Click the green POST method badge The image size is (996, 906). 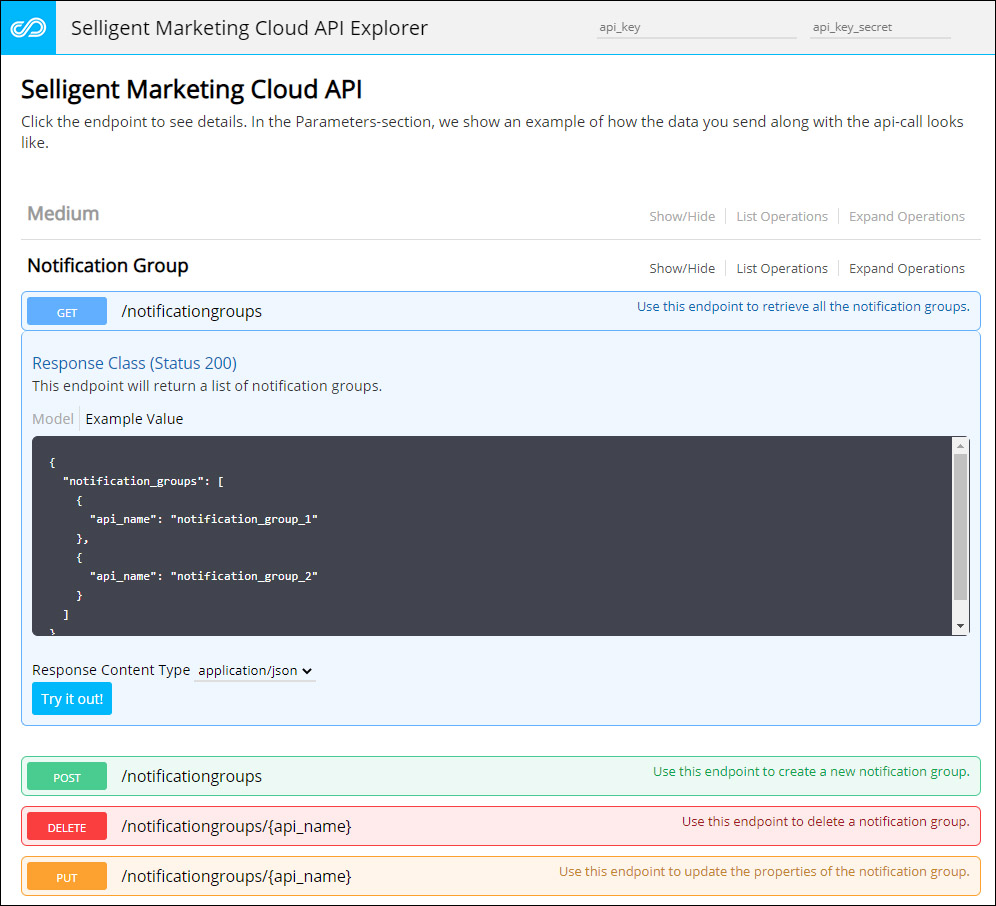66,776
